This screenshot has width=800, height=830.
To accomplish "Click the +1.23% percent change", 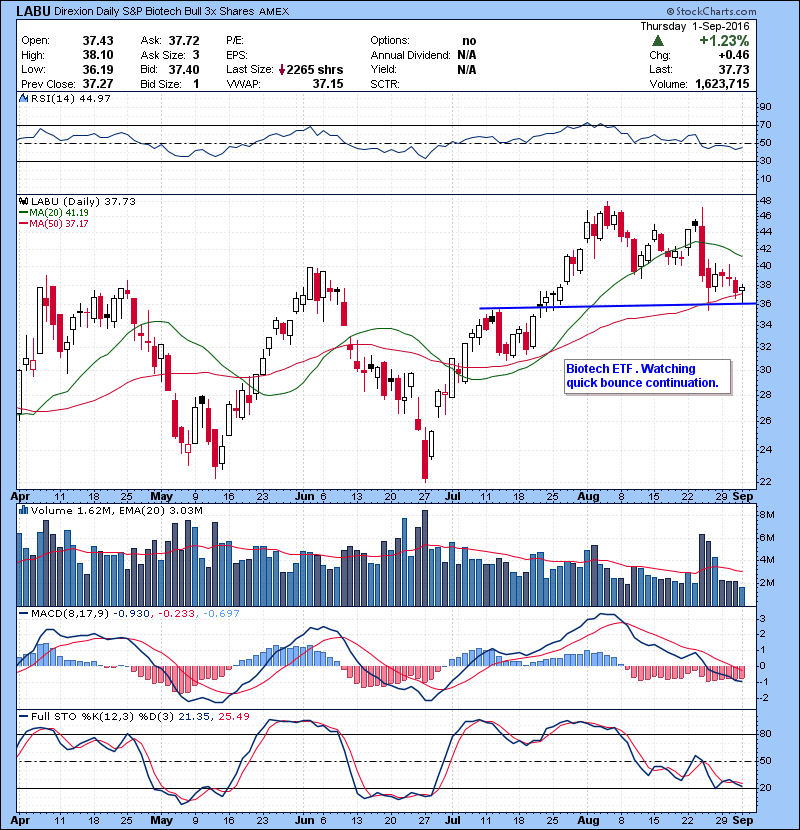I will pyautogui.click(x=724, y=41).
